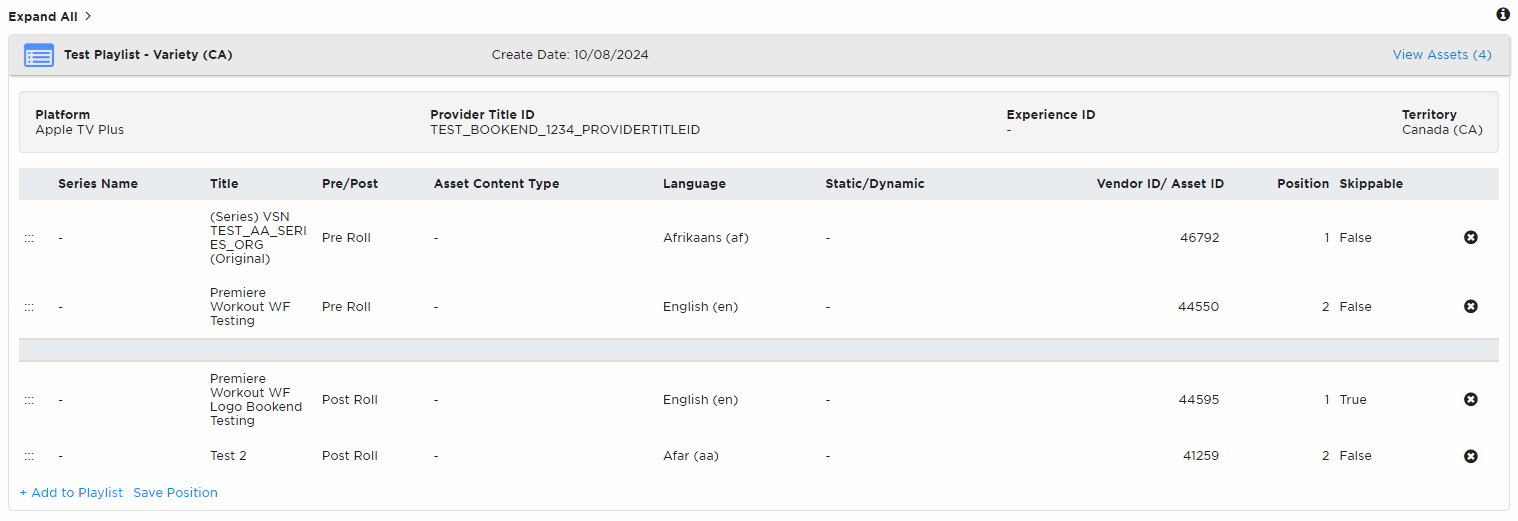Click the Language column header
Image resolution: width=1518 pixels, height=521 pixels.
[x=694, y=184]
